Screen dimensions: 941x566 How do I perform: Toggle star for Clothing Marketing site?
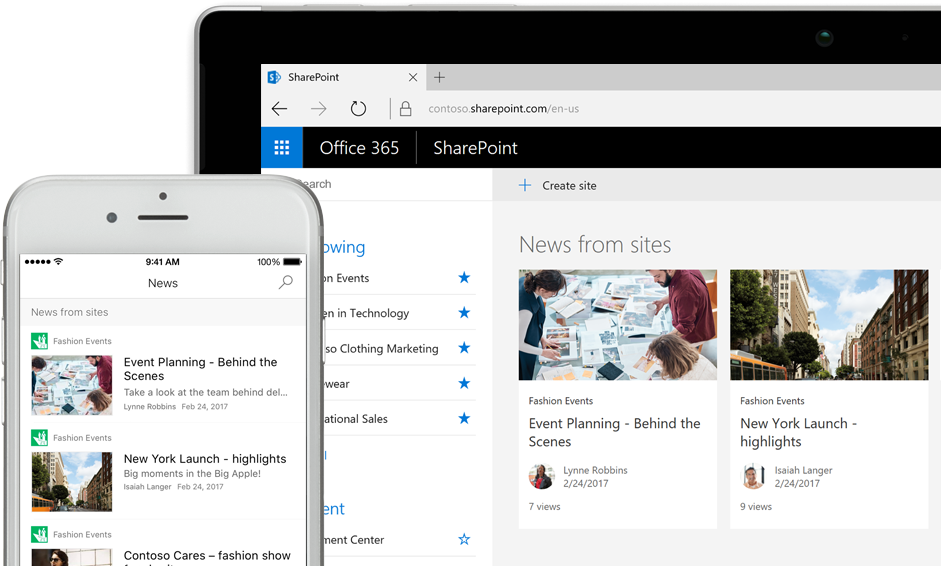pos(464,348)
